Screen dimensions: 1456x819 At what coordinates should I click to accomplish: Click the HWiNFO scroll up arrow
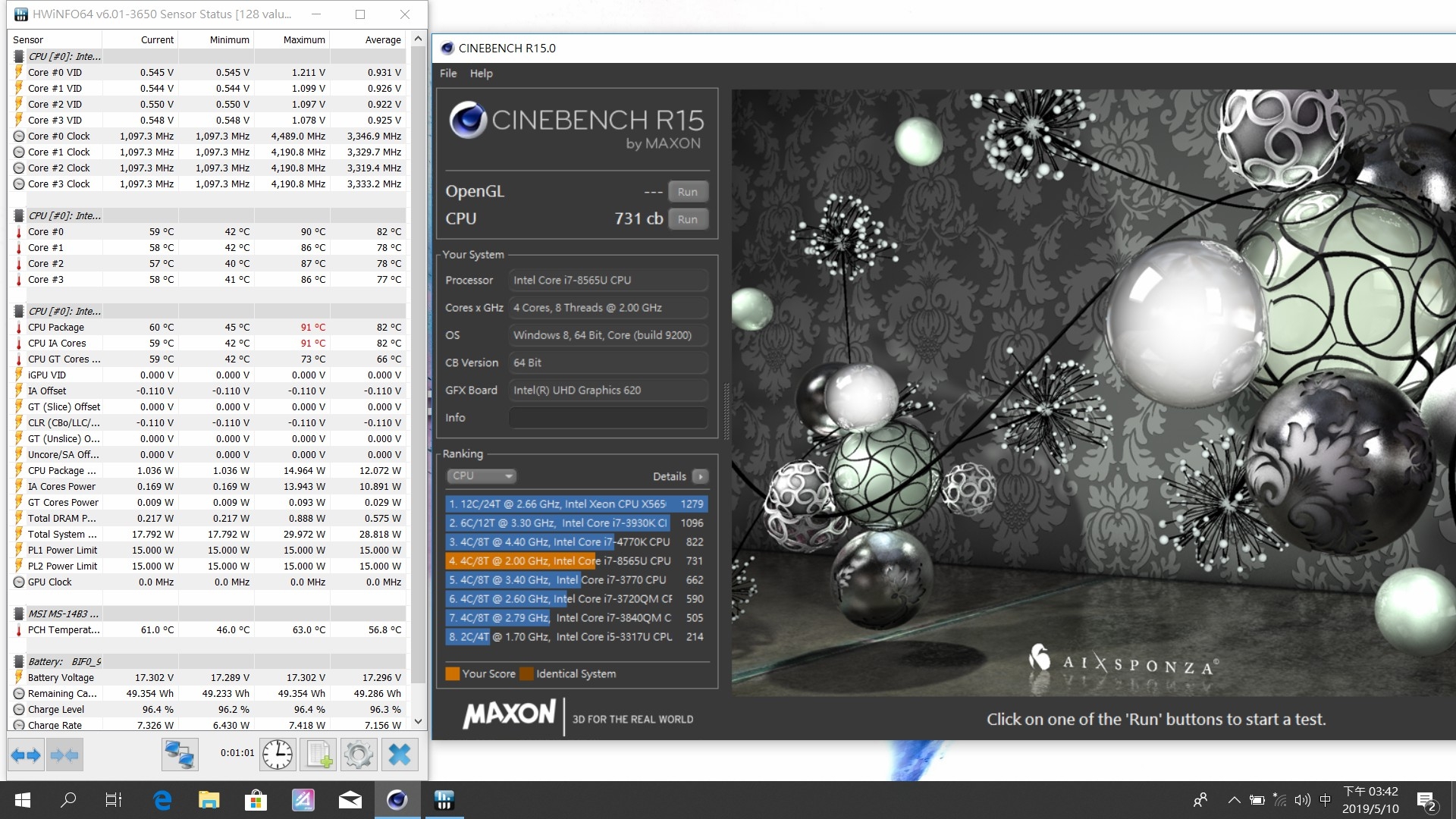tap(418, 39)
